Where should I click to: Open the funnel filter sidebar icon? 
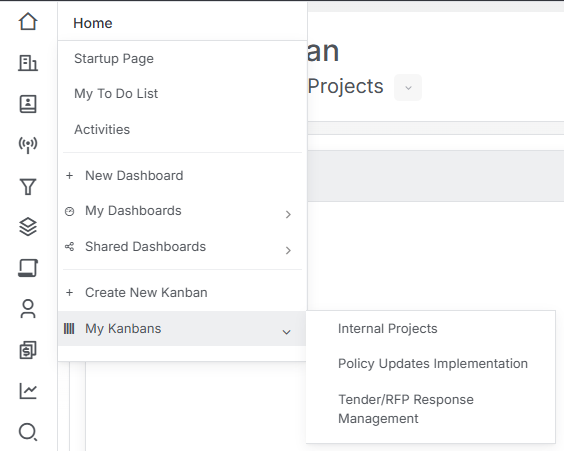28,187
